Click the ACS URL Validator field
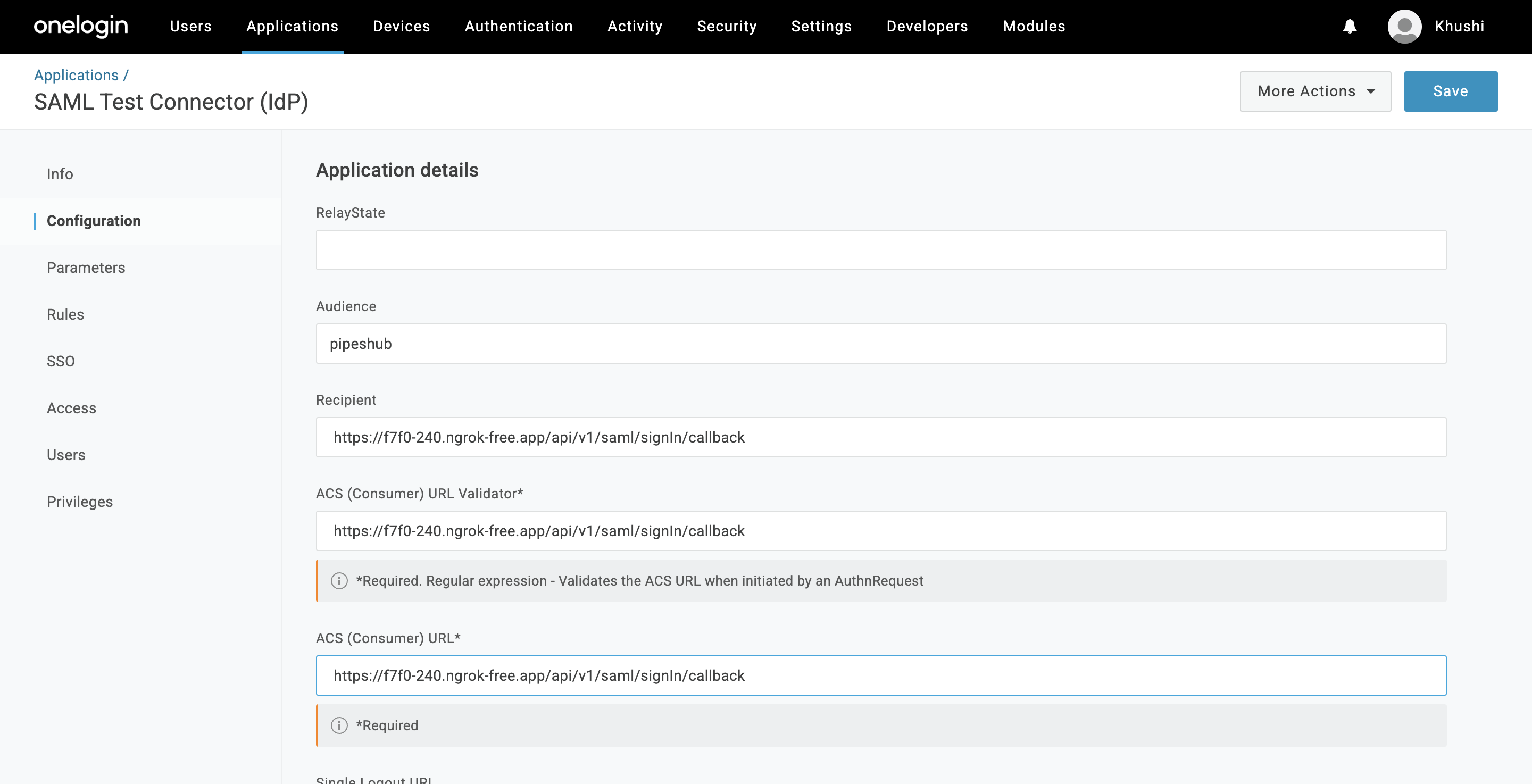This screenshot has height=784, width=1532. [880, 531]
